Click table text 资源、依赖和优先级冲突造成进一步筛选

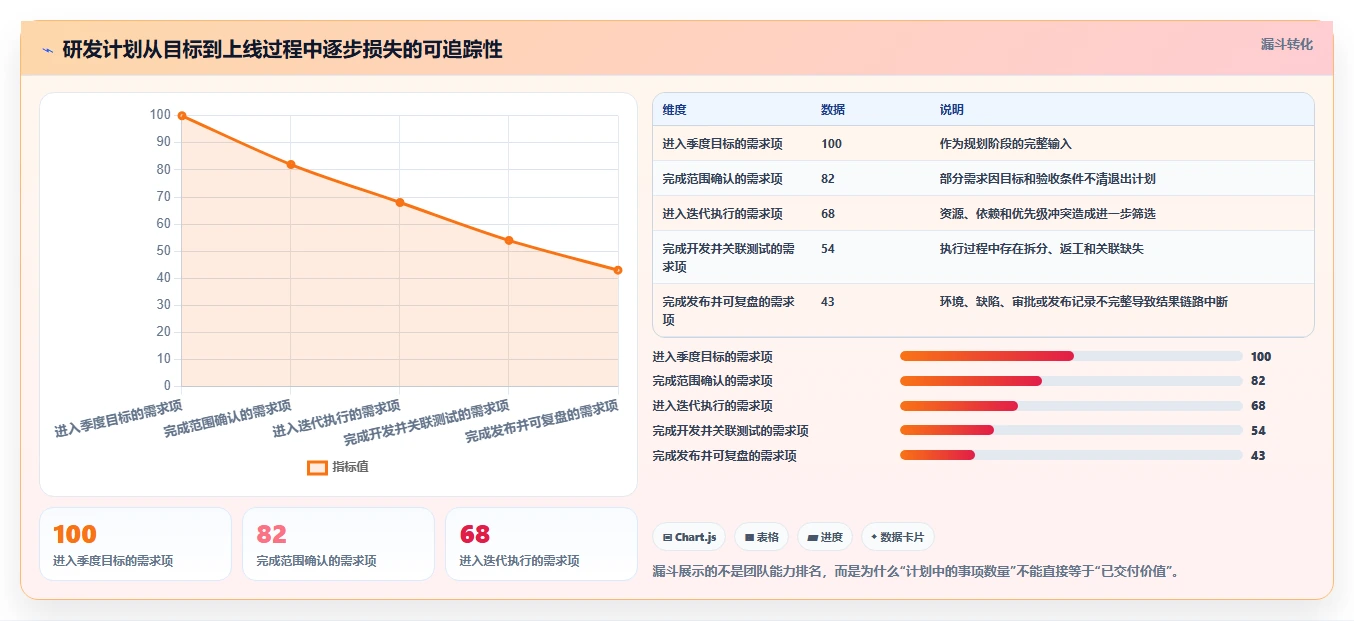1048,214
